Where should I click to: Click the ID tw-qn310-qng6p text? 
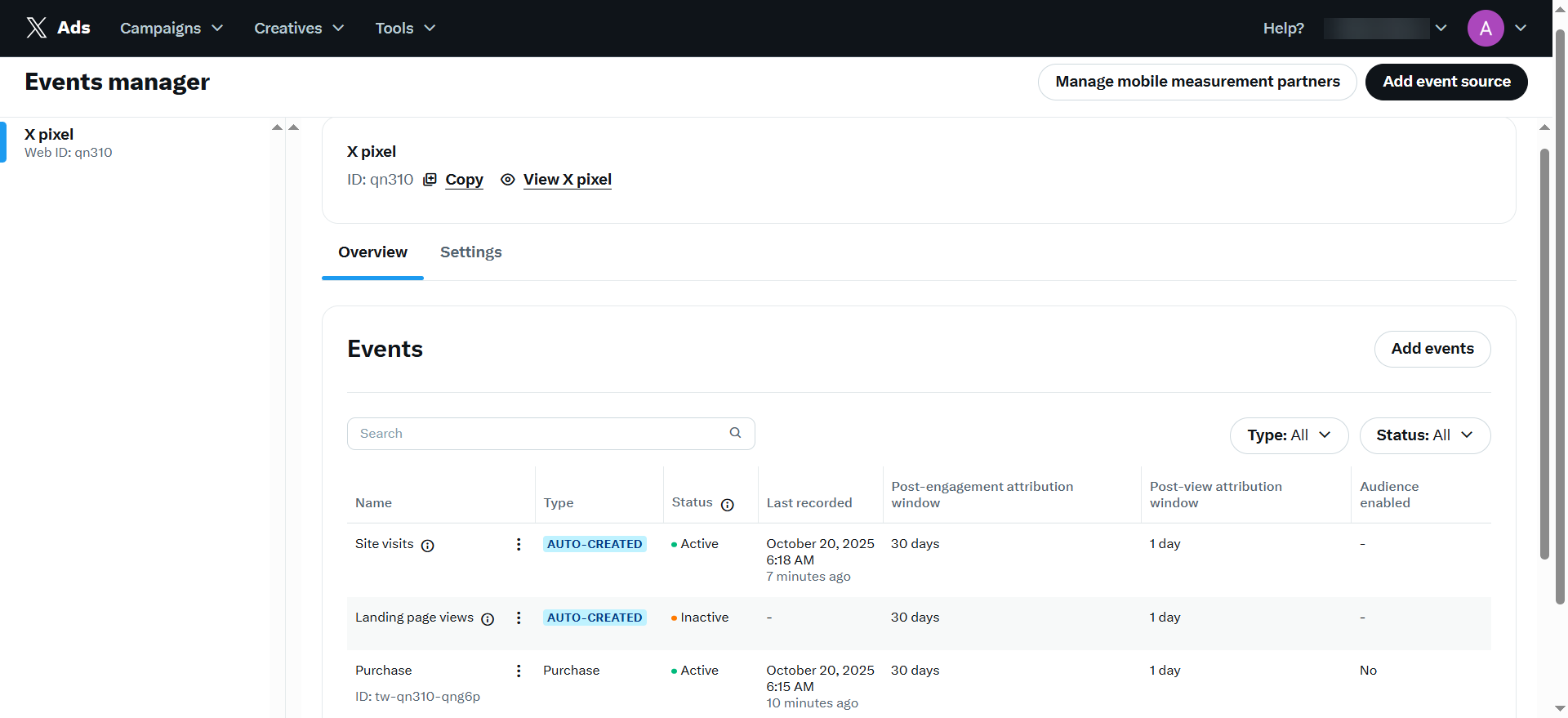(x=417, y=697)
